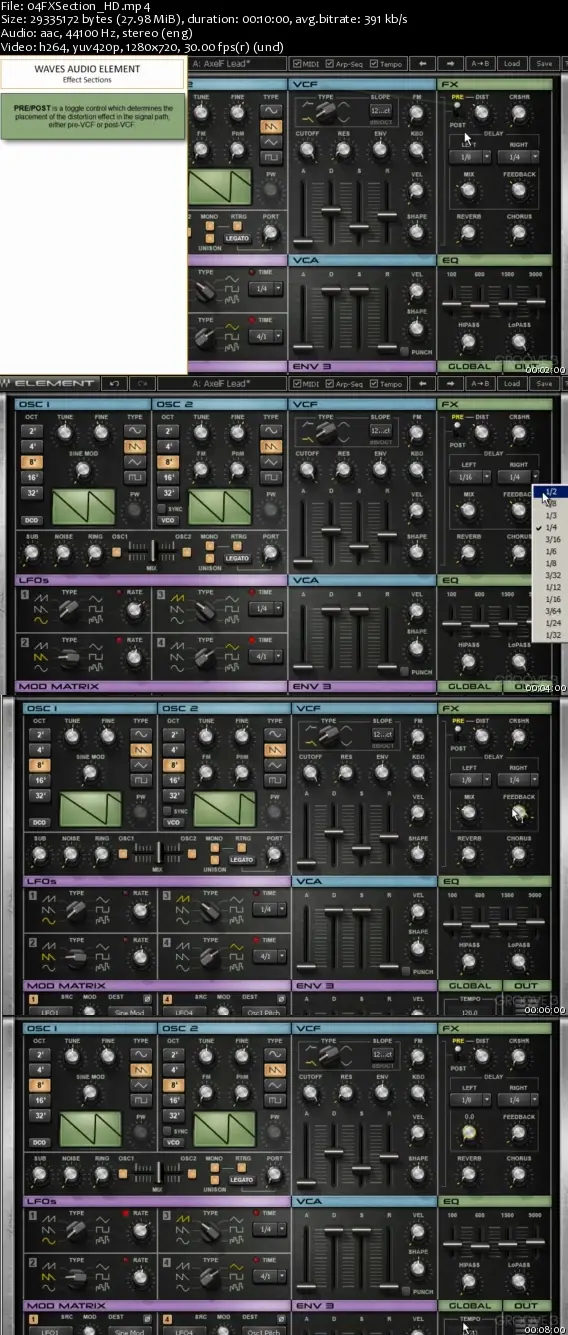Toggle the MONO switch in 00:06:00 frame
Screen dimensions: 568x1335
pos(214,848)
